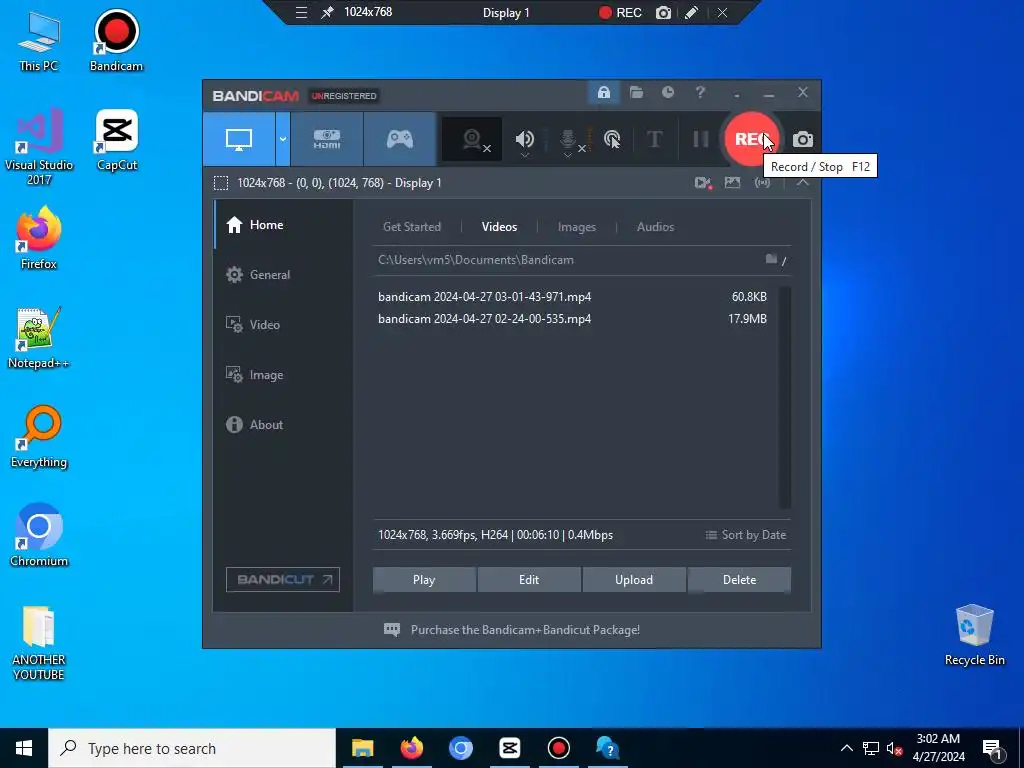Capture screenshot with Bandicam camera icon
Viewport: 1024px width, 768px height.
coord(803,139)
